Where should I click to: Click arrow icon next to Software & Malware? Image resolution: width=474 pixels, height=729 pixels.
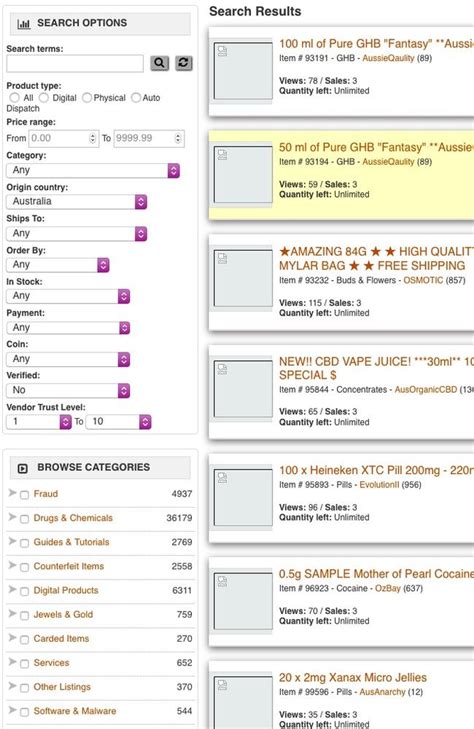click(x=13, y=710)
